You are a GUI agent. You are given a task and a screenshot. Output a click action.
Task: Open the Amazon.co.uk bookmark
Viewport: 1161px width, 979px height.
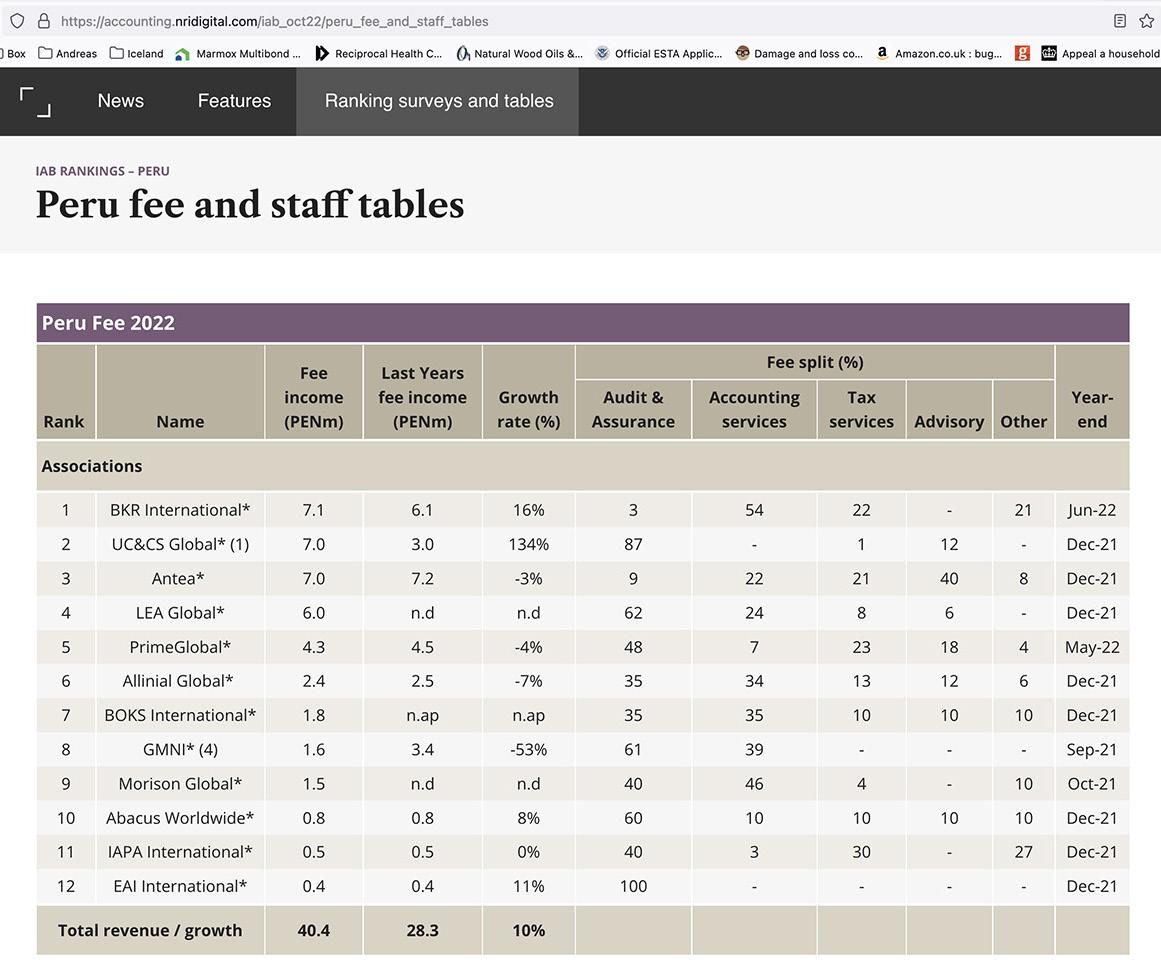click(938, 54)
